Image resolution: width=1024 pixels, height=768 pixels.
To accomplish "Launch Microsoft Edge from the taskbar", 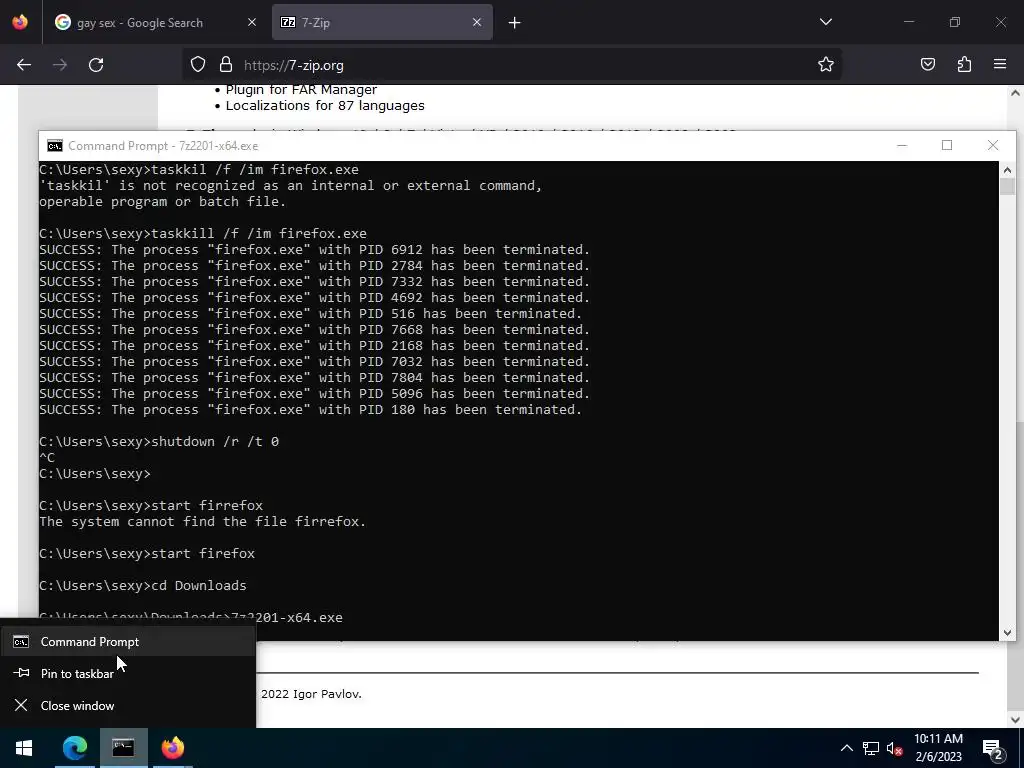I will [74, 748].
